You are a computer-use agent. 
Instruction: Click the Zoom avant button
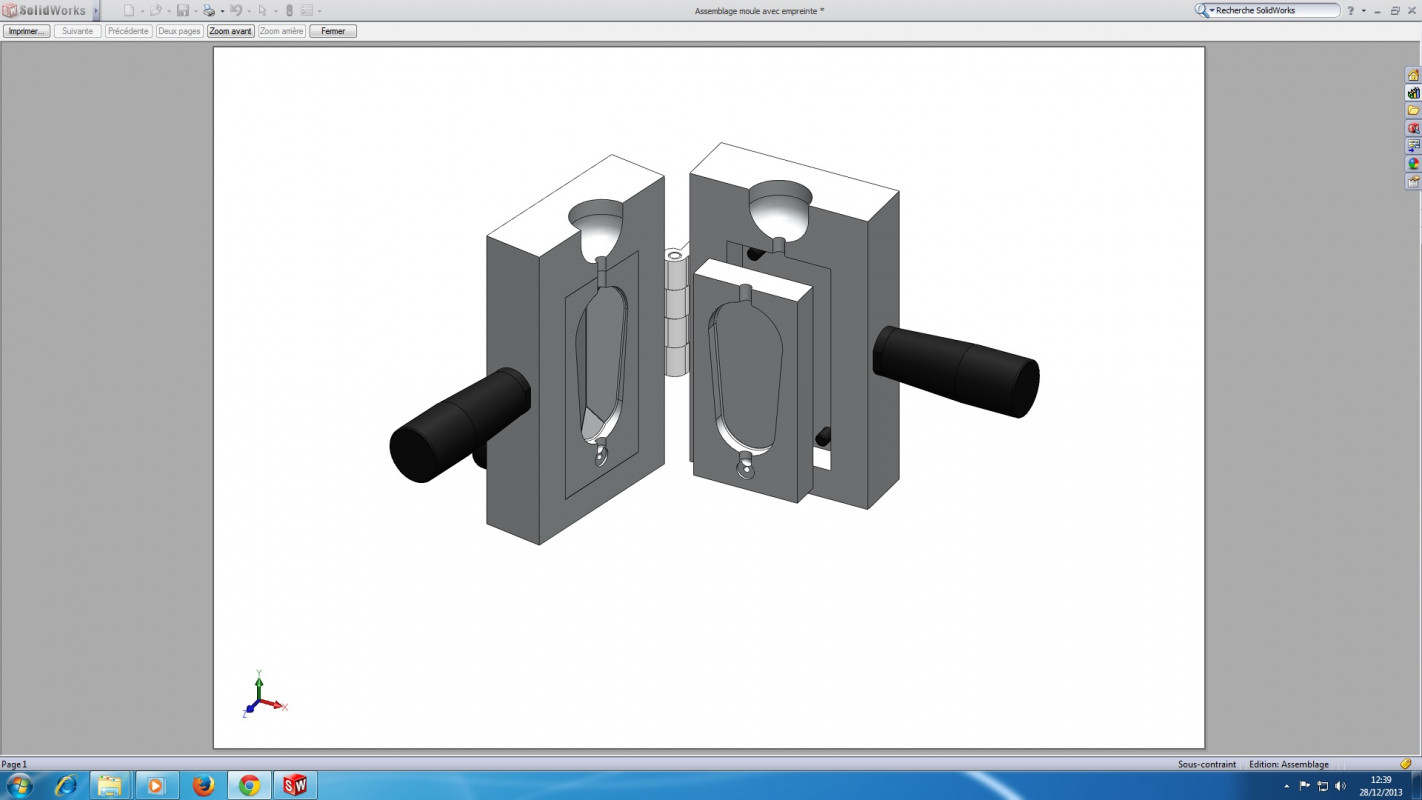(230, 31)
